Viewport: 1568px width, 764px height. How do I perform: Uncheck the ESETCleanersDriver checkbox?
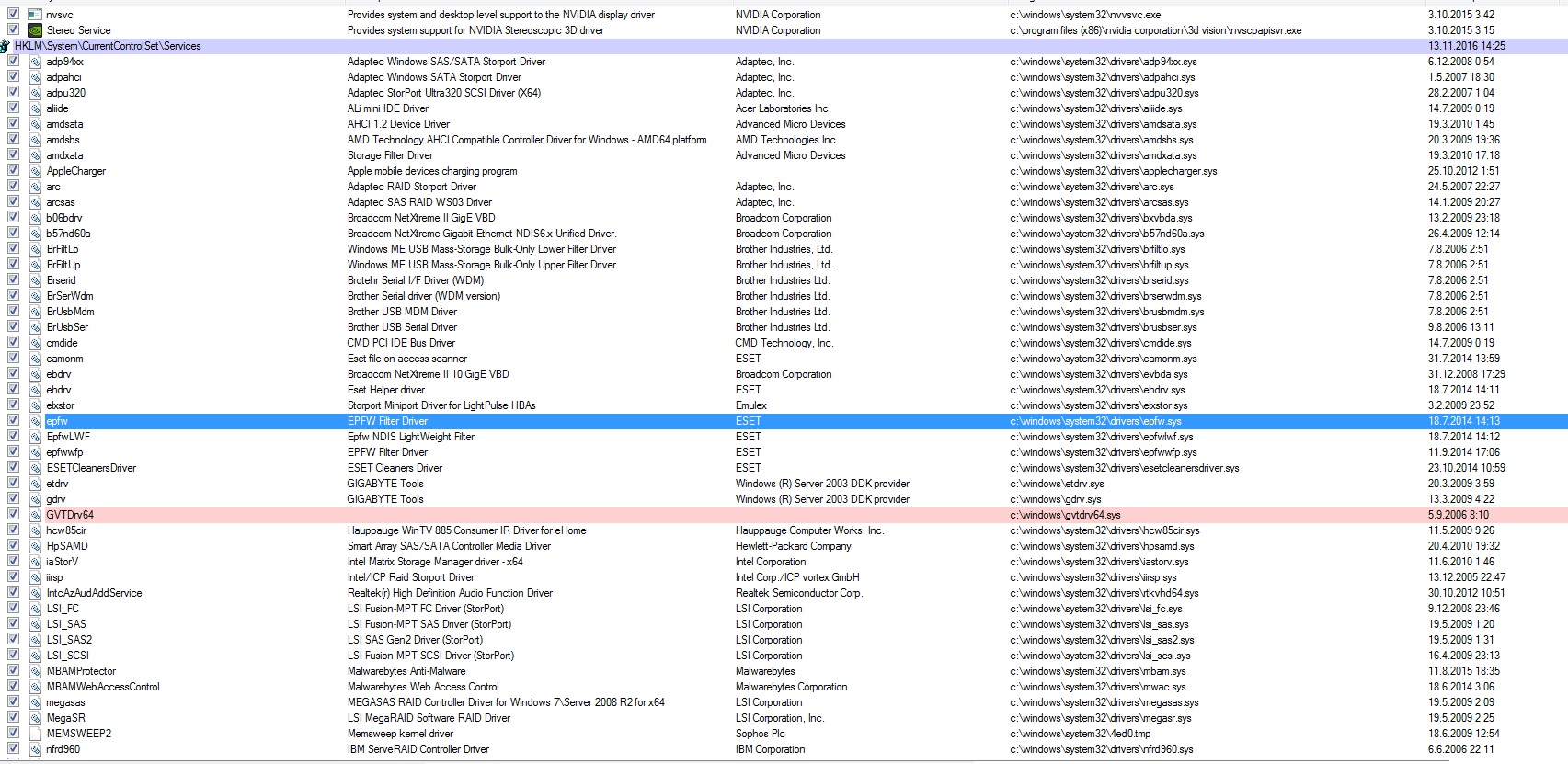[x=13, y=468]
